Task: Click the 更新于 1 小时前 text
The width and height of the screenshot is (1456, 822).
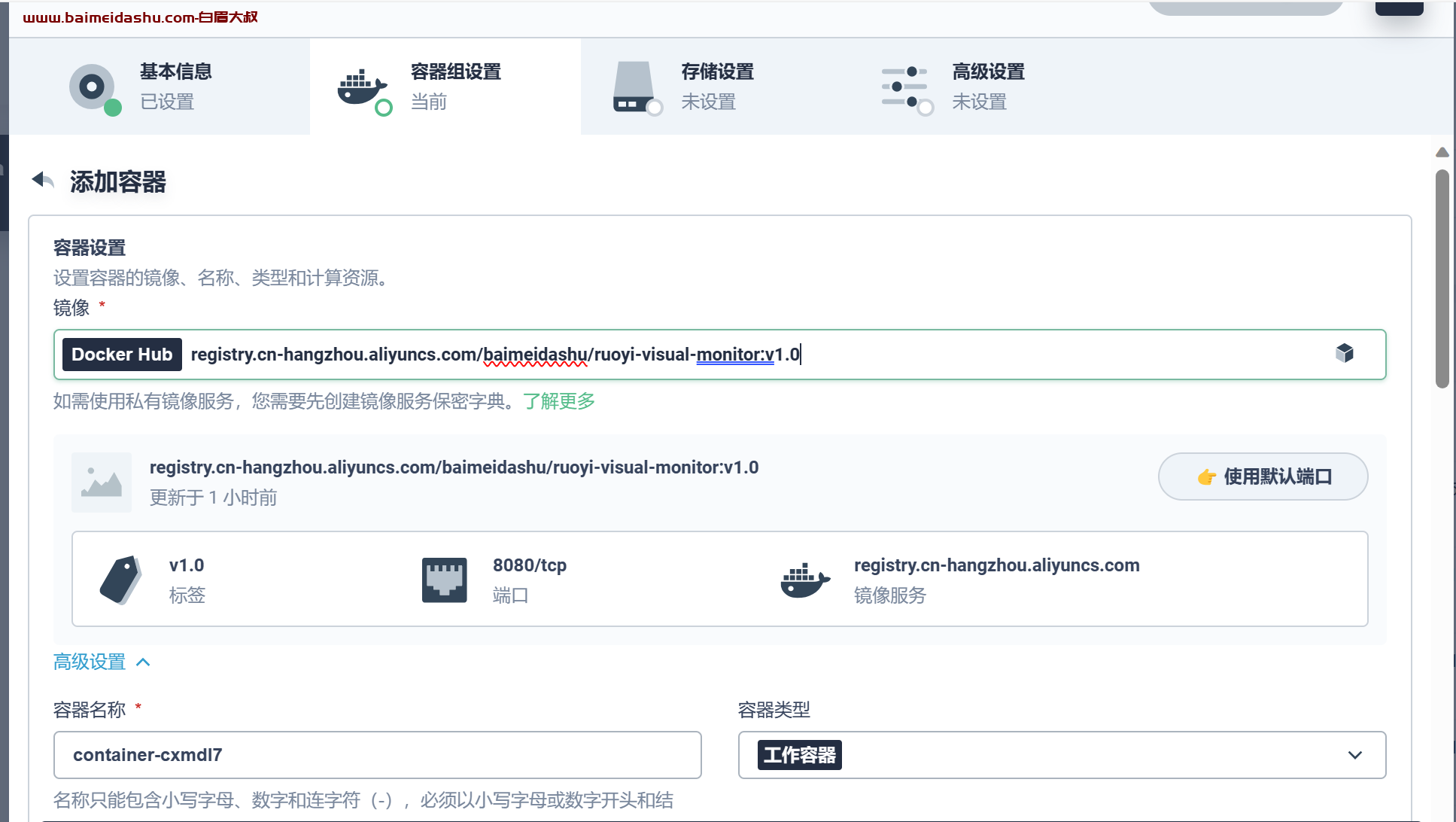Action: pyautogui.click(x=214, y=498)
